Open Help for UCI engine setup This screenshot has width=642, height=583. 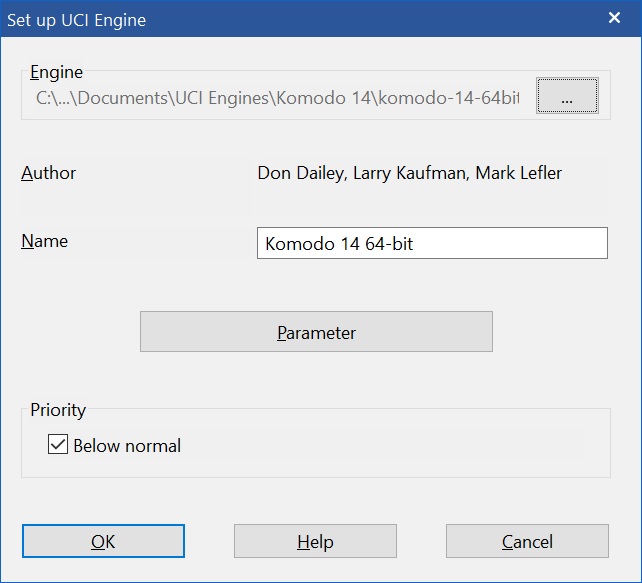point(315,541)
